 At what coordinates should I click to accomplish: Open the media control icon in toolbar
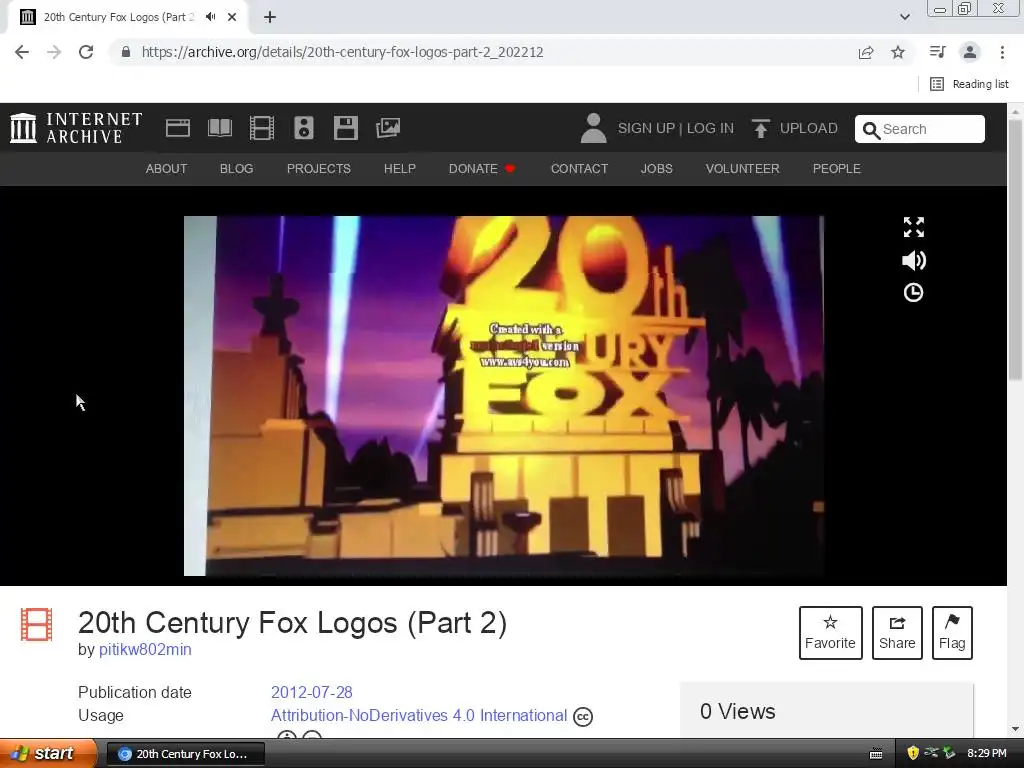click(x=938, y=52)
